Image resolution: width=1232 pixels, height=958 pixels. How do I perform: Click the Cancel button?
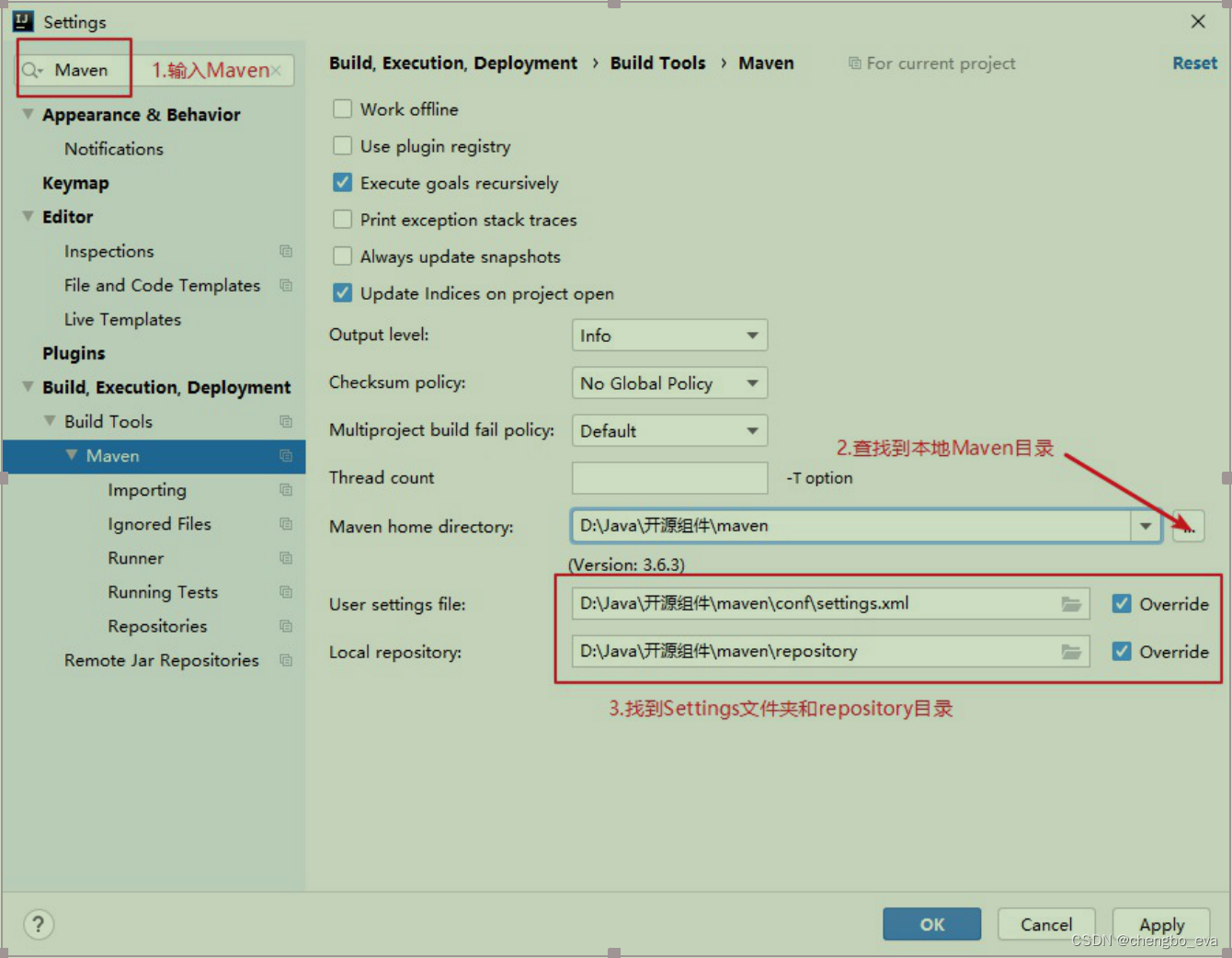(x=1046, y=924)
